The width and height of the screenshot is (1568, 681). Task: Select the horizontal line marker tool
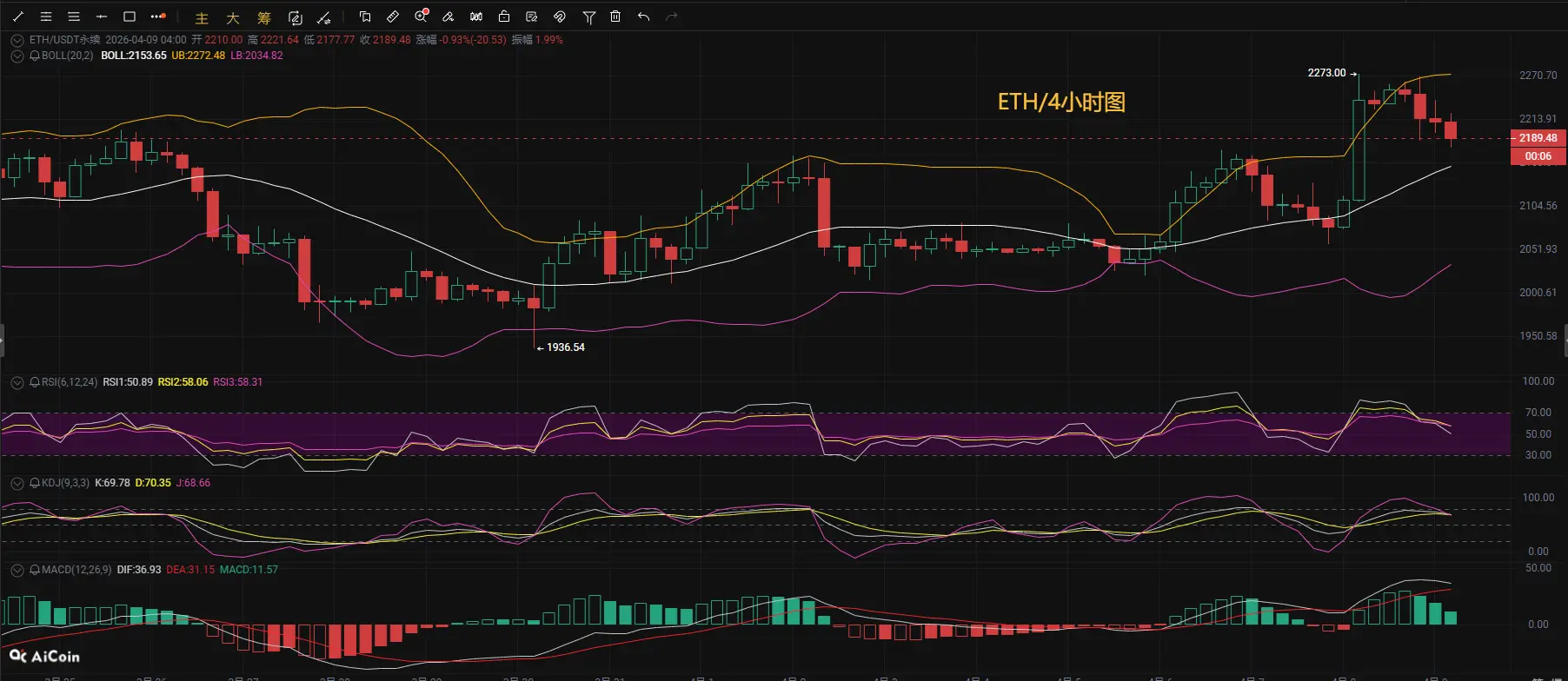pos(102,17)
